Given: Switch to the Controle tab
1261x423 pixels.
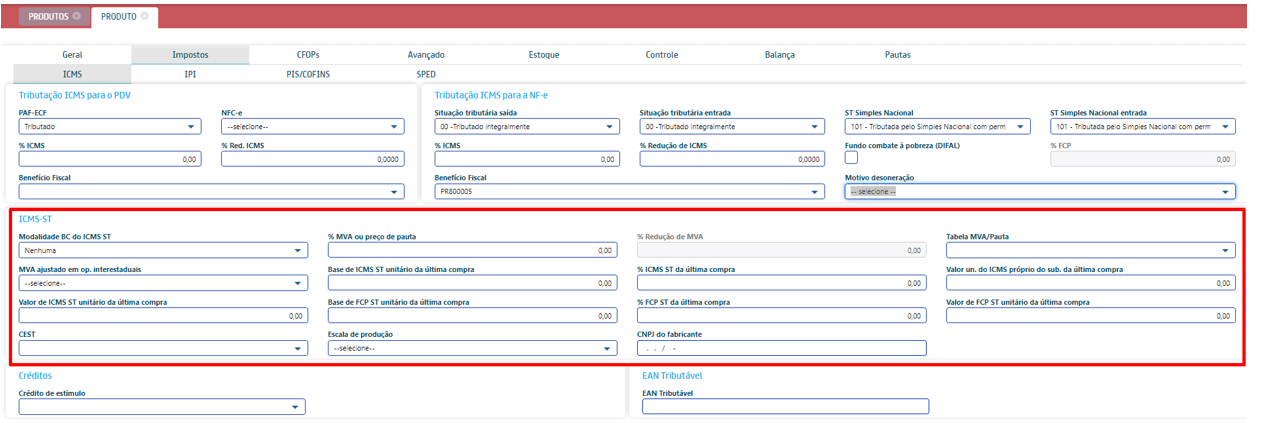Looking at the screenshot, I should click(662, 54).
